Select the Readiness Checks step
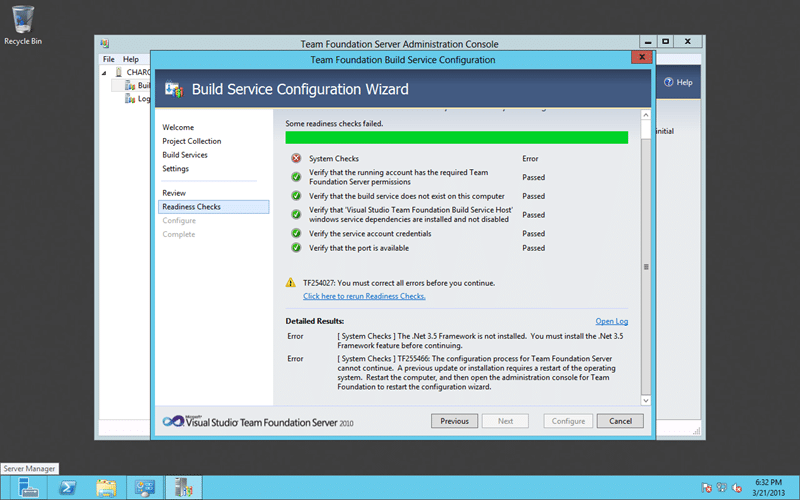 213,207
